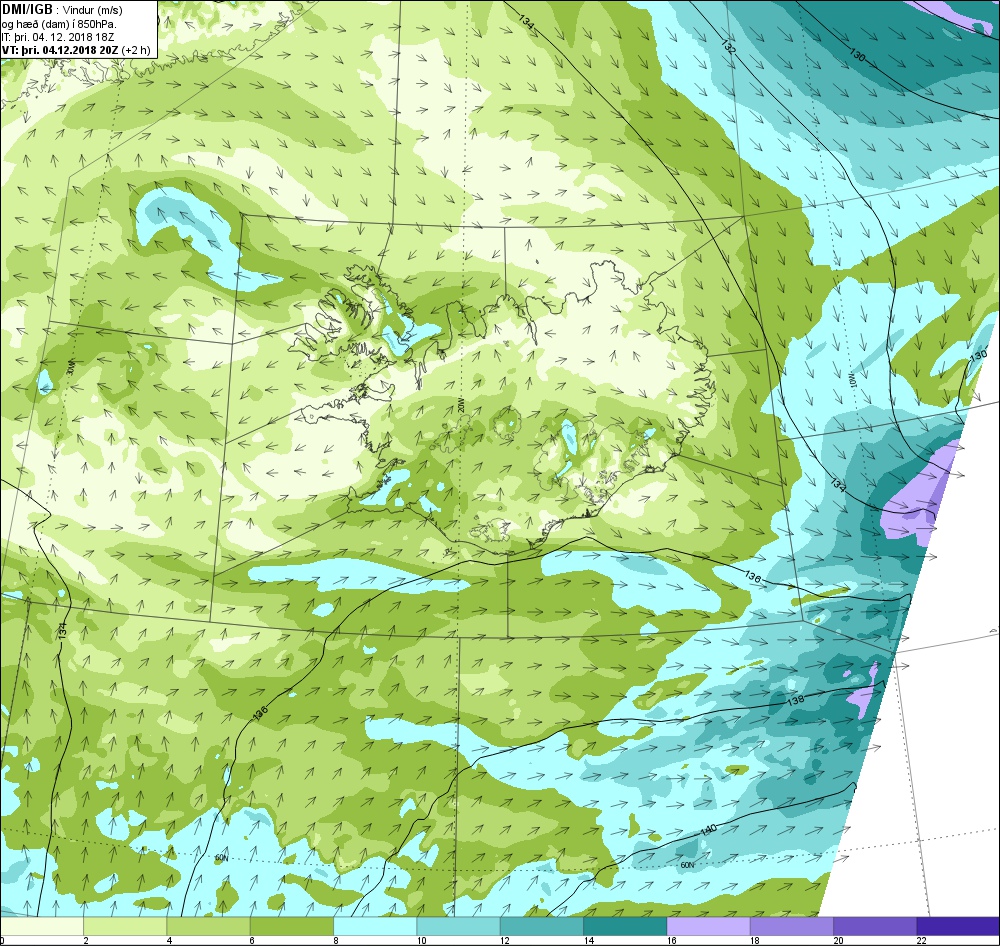Click the darkest legend swatch above 22 m/s

pos(958,926)
